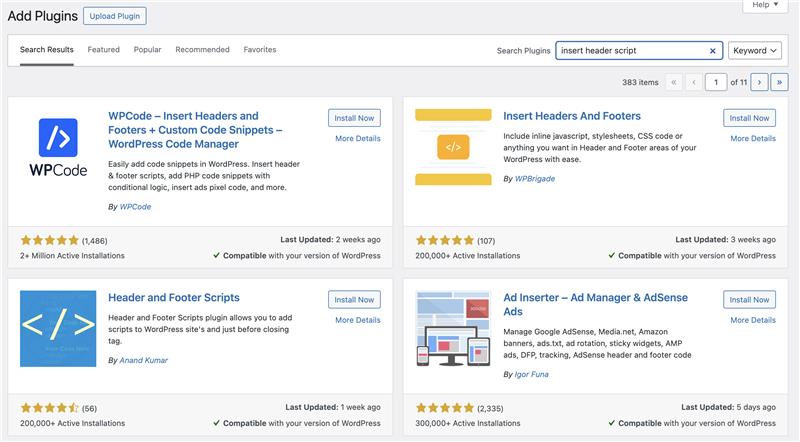Open the Keyword search type dropdown
This screenshot has width=800, height=442.
pos(755,51)
